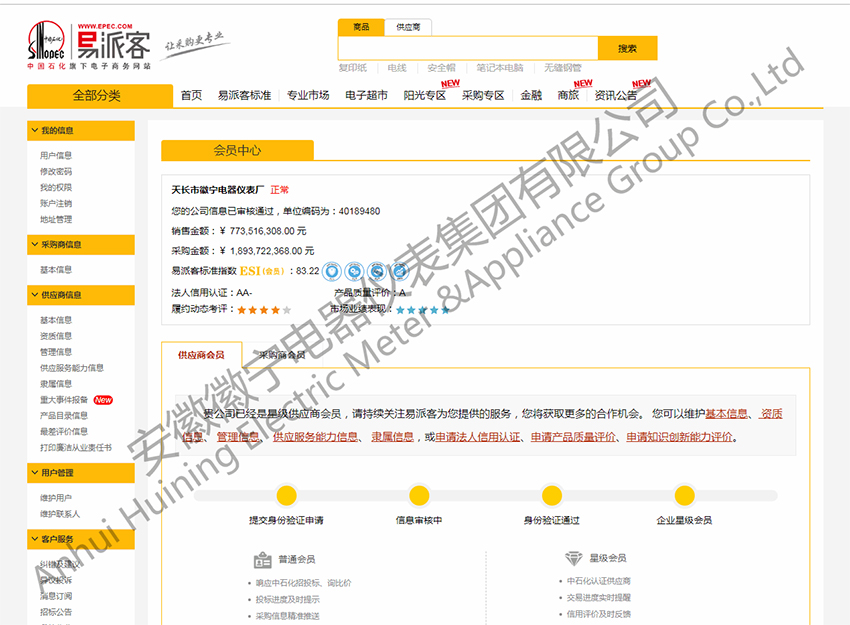The width and height of the screenshot is (850, 625).
Task: Click the 提交身份验证申请 progress step dot
Action: (x=286, y=495)
